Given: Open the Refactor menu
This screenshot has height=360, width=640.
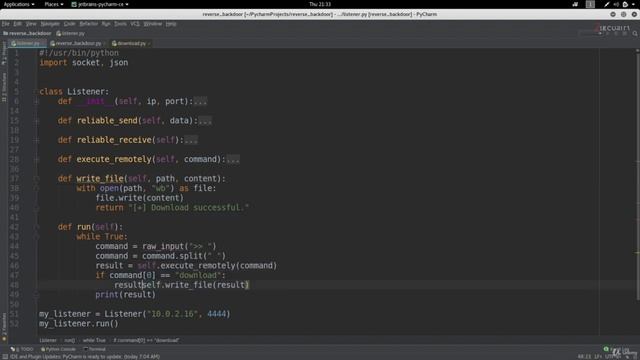Looking at the screenshot, I should [89, 24].
